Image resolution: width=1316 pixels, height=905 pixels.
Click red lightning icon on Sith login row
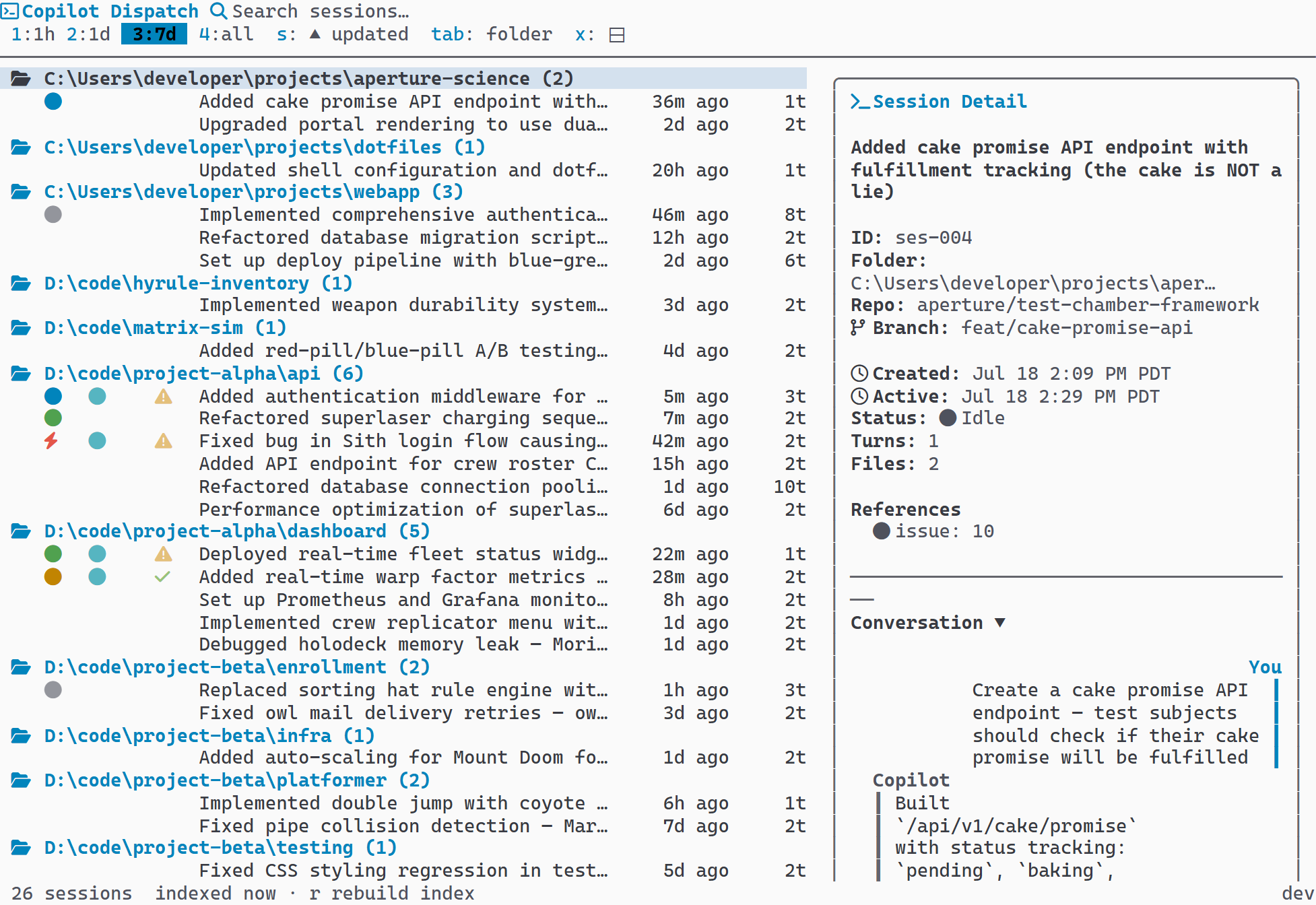[52, 440]
